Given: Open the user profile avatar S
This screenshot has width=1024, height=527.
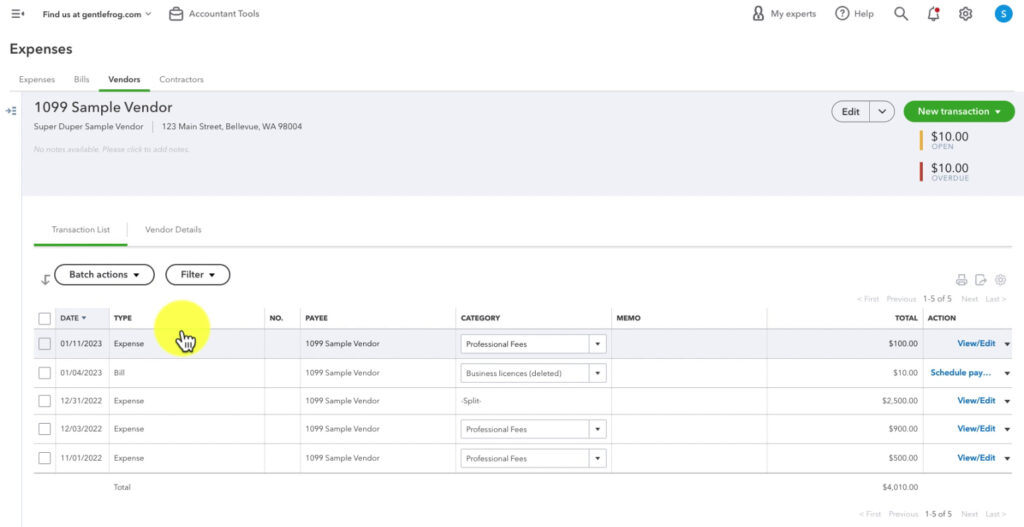Looking at the screenshot, I should point(1003,14).
